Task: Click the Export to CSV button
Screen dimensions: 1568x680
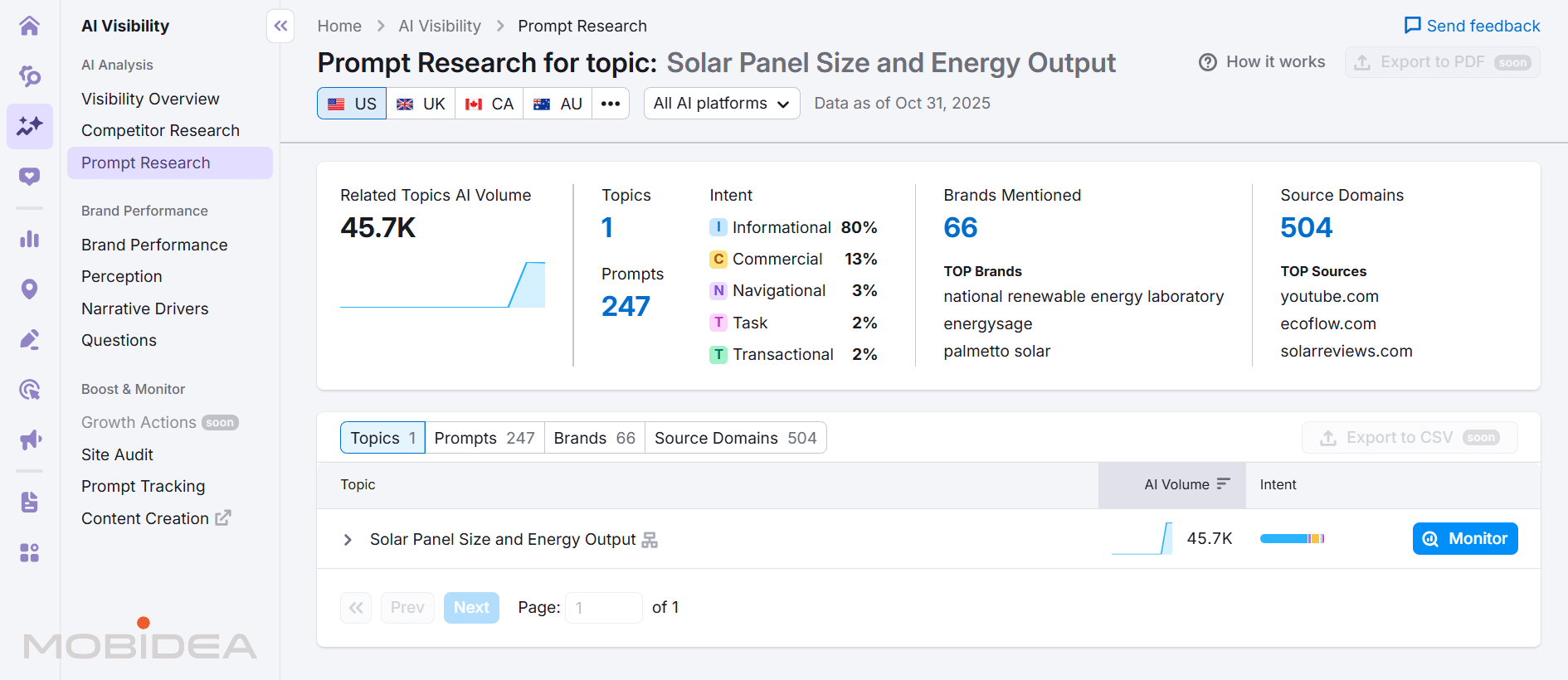Action: click(x=1410, y=438)
